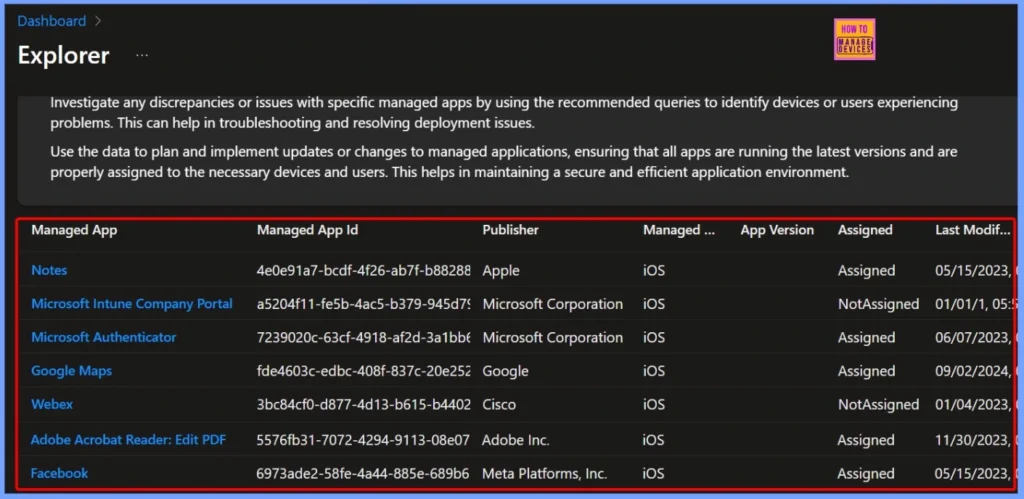This screenshot has width=1024, height=499.
Task: Click the breadcrumb chevron after Dashboard
Action: click(98, 21)
